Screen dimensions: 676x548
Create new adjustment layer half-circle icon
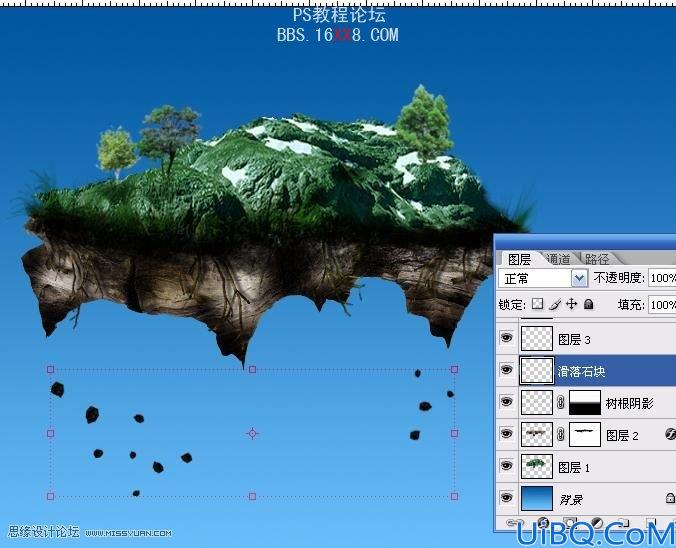[597, 523]
